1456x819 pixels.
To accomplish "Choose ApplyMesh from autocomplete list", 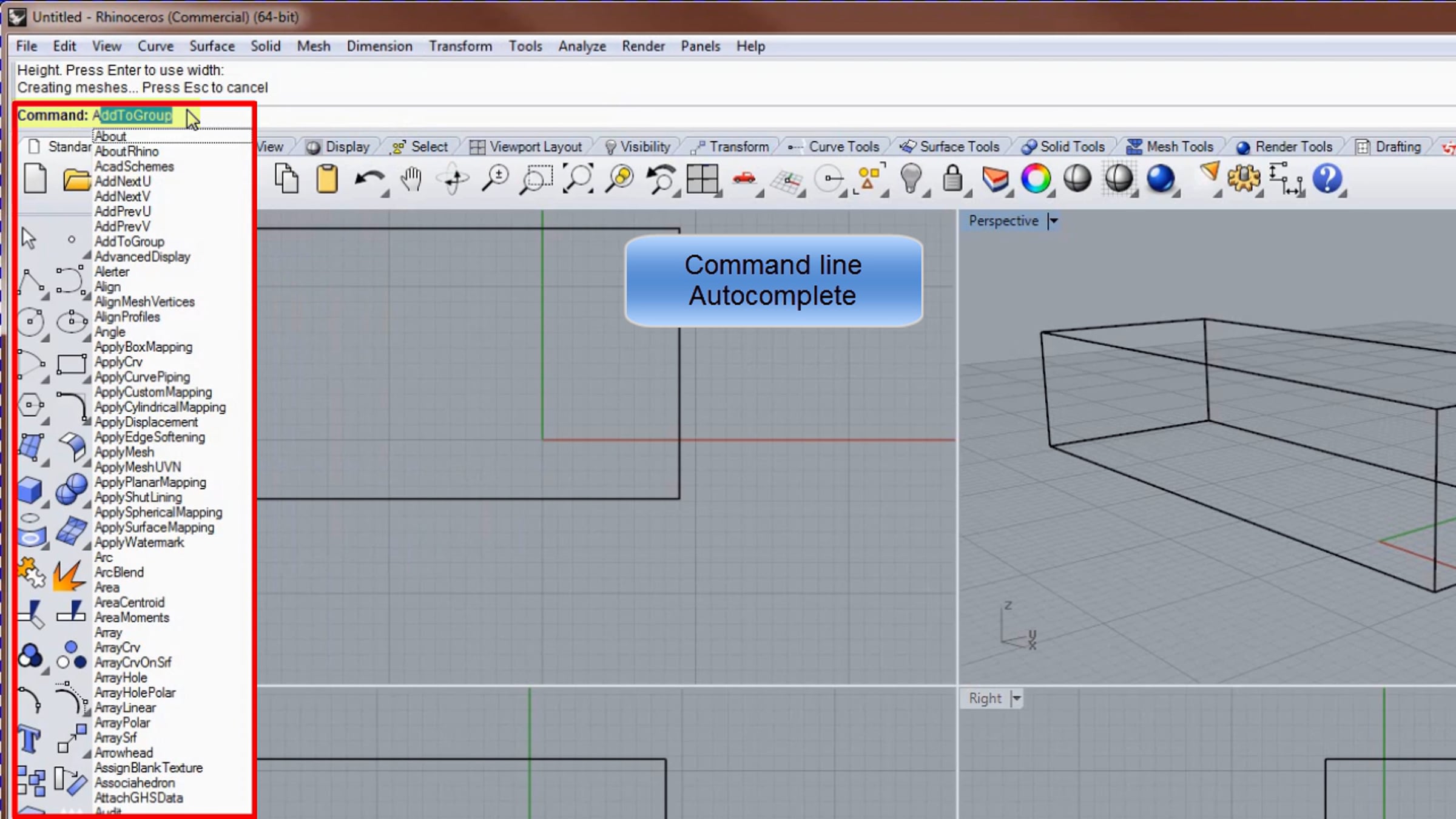I will (124, 452).
